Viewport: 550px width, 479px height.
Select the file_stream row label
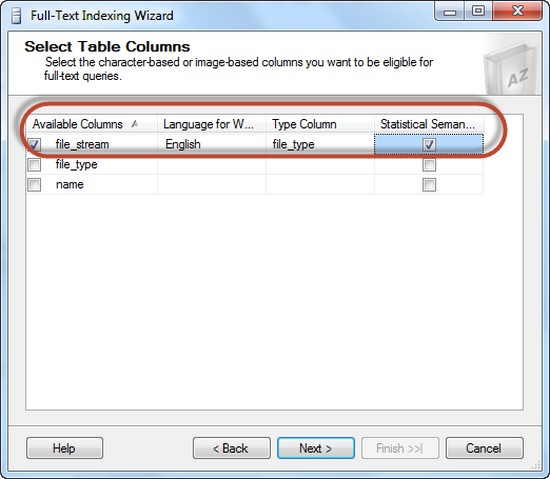coord(82,144)
